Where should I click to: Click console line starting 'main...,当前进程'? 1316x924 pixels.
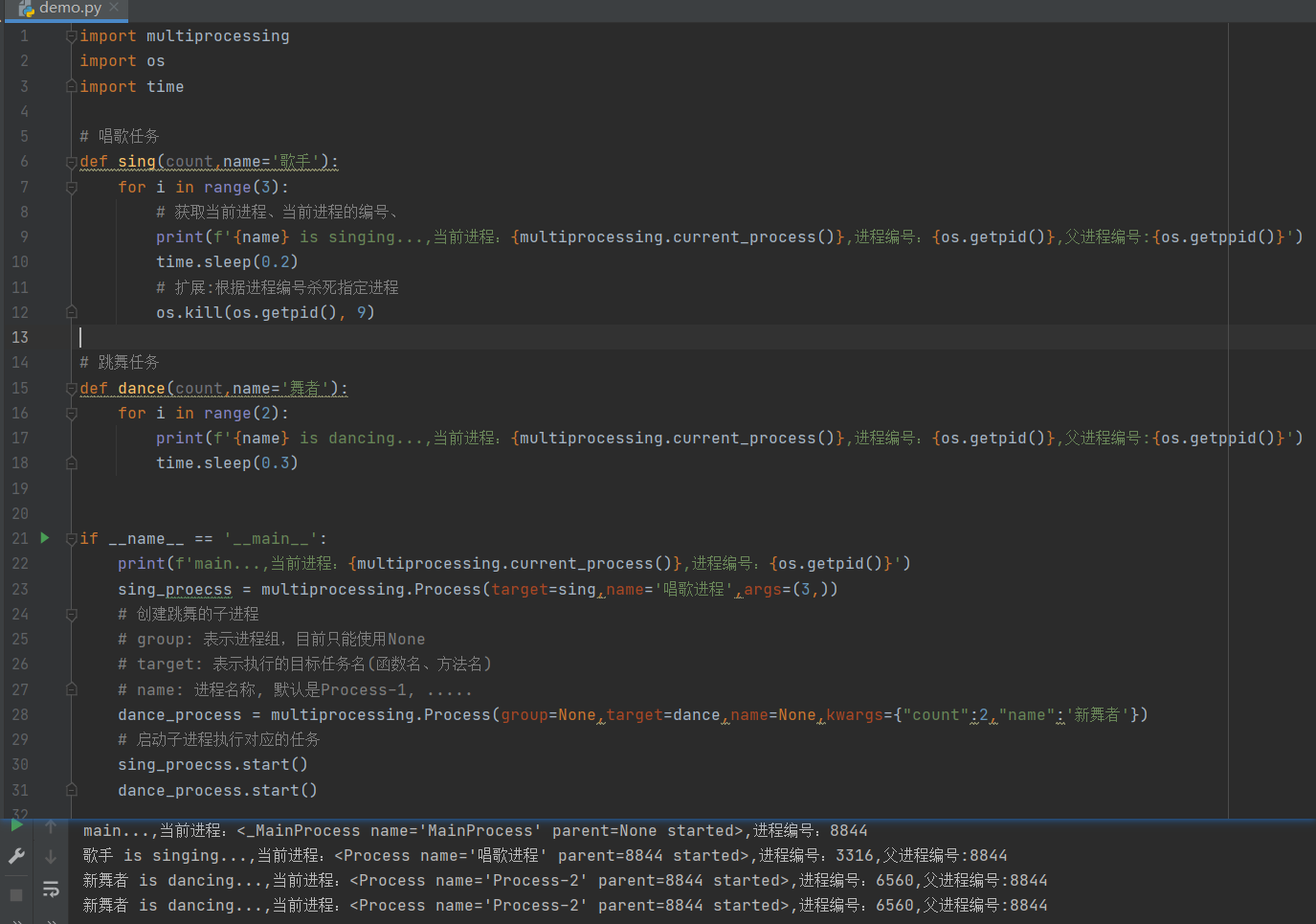(475, 830)
